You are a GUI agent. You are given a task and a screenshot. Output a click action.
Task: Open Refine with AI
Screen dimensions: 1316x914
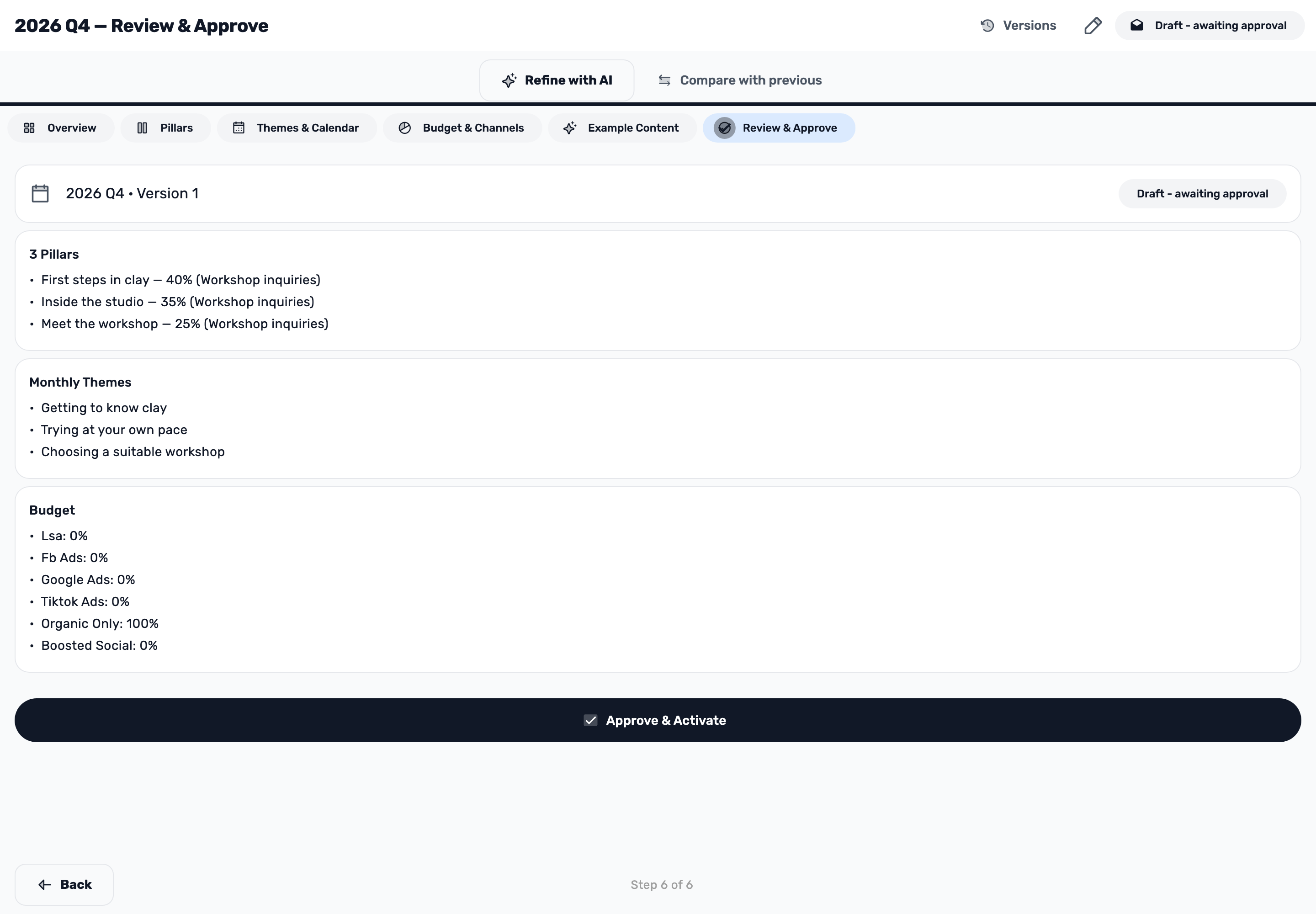point(557,80)
